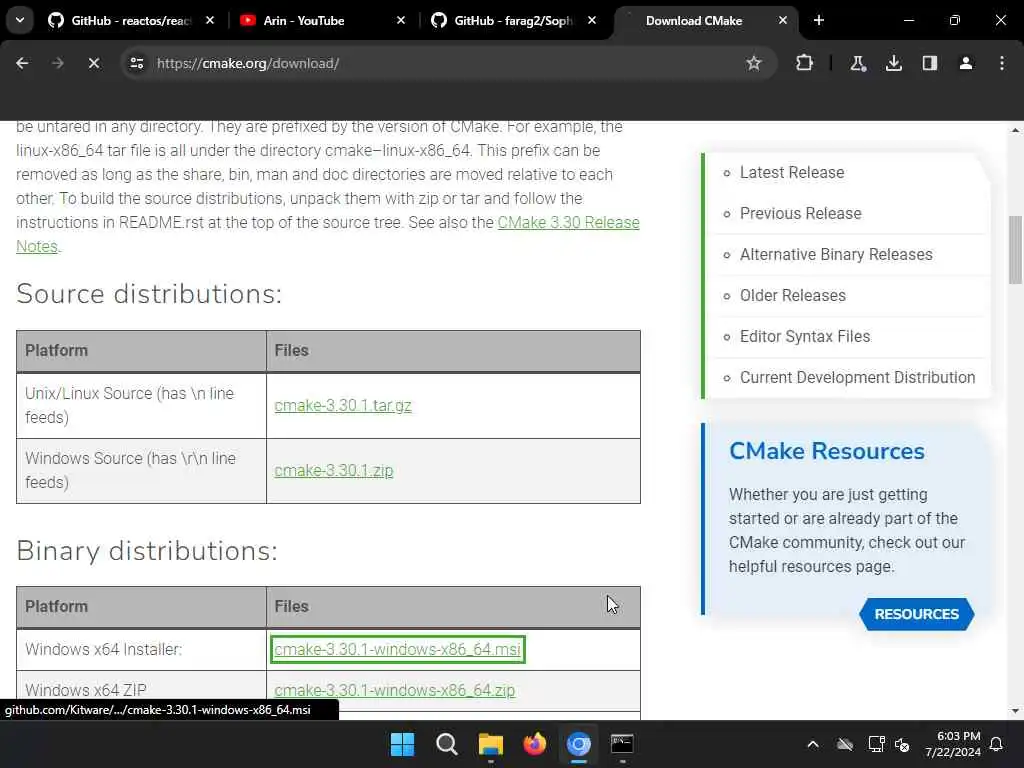The height and width of the screenshot is (768, 1024).
Task: Click the scrollbar down arrow
Action: coord(1015,711)
